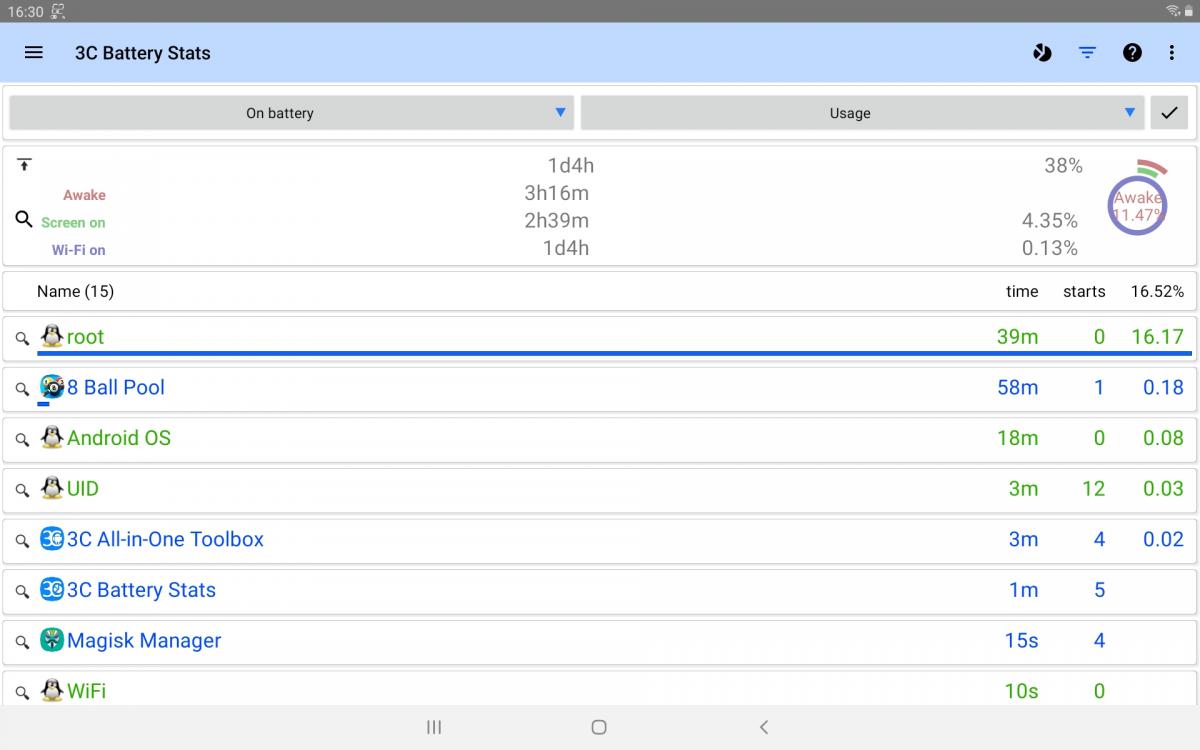The height and width of the screenshot is (750, 1200).
Task: Tap the root usage bar
Action: point(614,353)
